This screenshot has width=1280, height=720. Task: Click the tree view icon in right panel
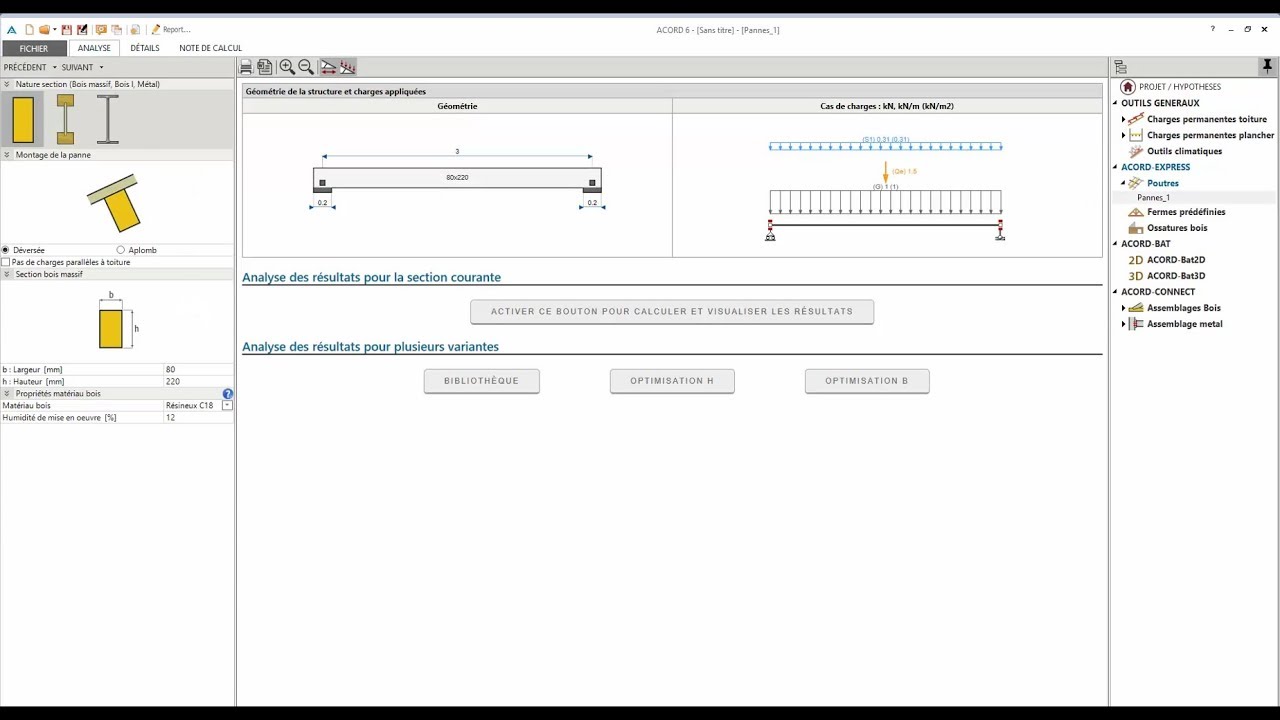tap(1121, 67)
